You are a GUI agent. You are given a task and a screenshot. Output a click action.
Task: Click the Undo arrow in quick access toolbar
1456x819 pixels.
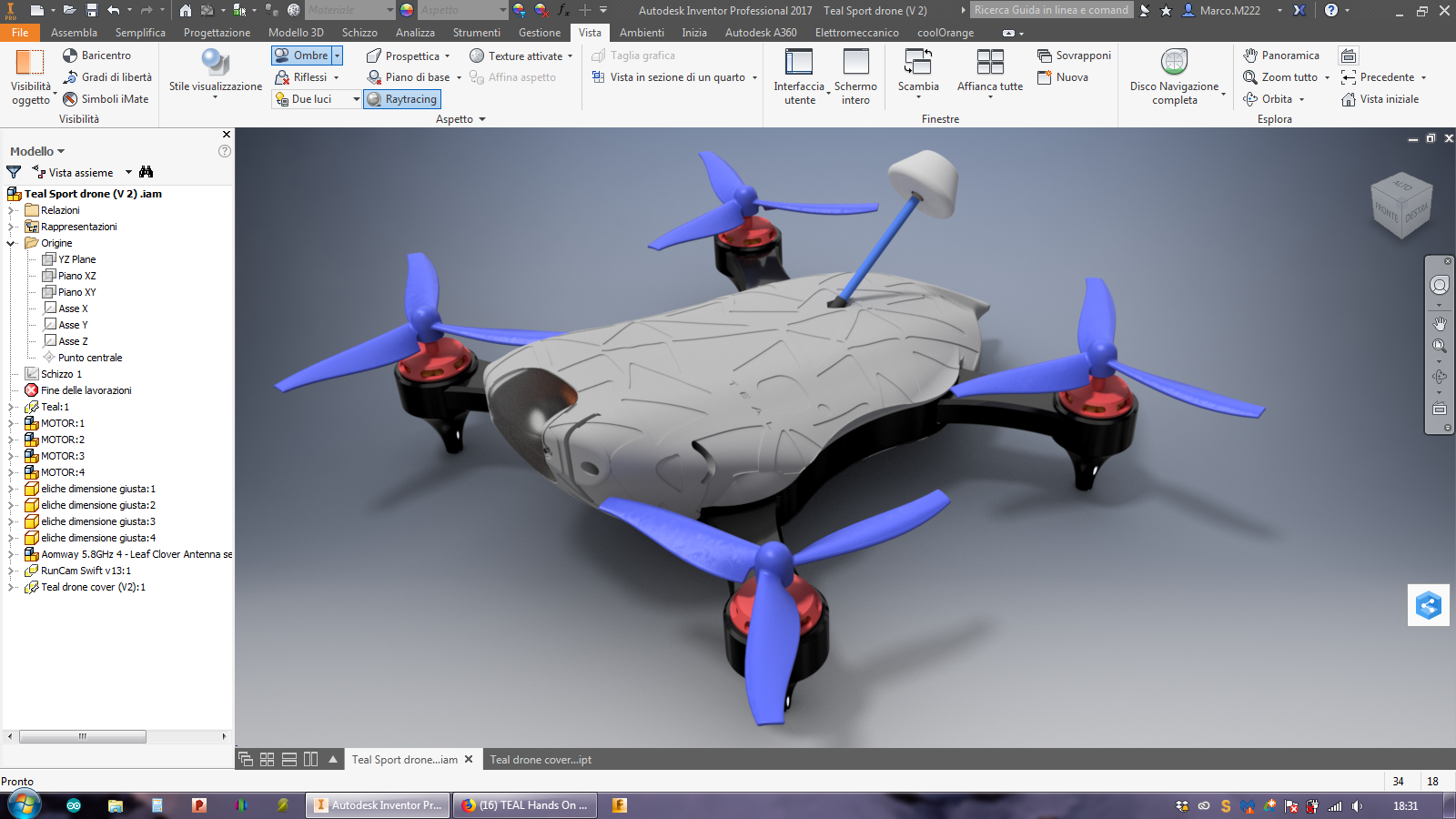tap(114, 10)
